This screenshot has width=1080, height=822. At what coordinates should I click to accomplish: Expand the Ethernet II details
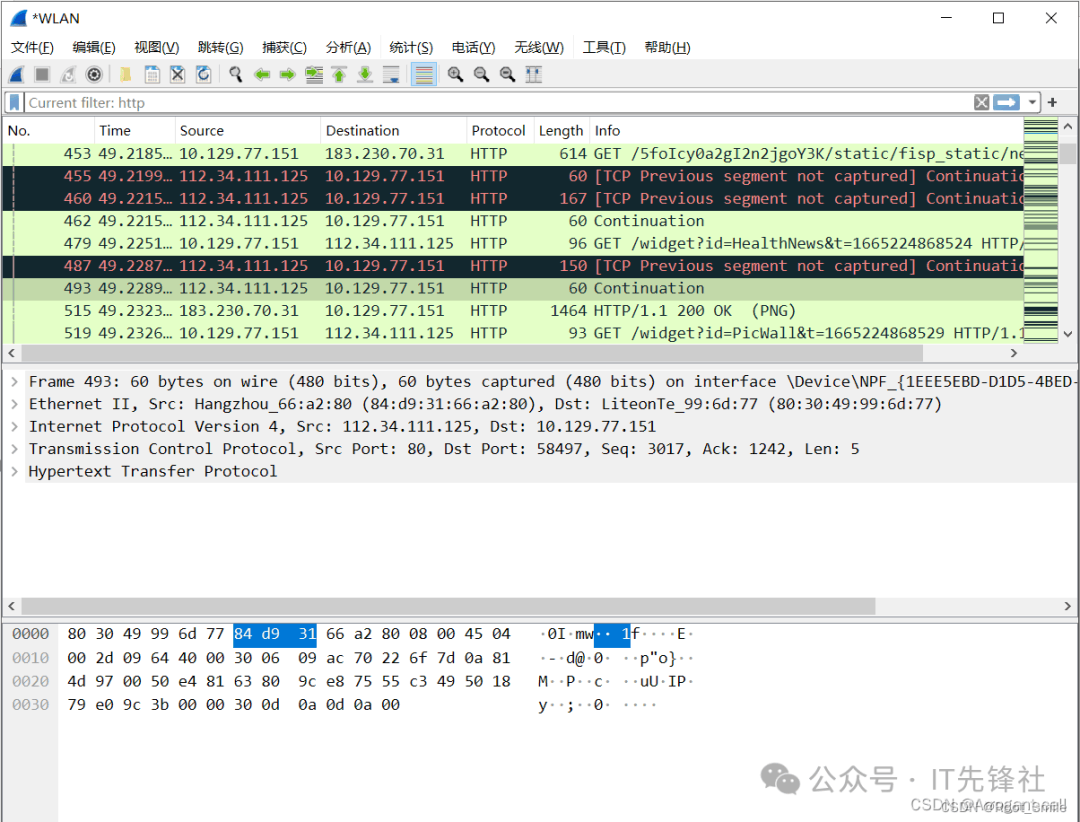point(14,404)
